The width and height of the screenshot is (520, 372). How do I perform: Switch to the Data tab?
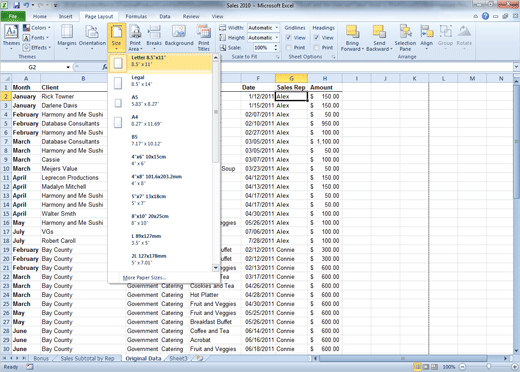tap(165, 16)
